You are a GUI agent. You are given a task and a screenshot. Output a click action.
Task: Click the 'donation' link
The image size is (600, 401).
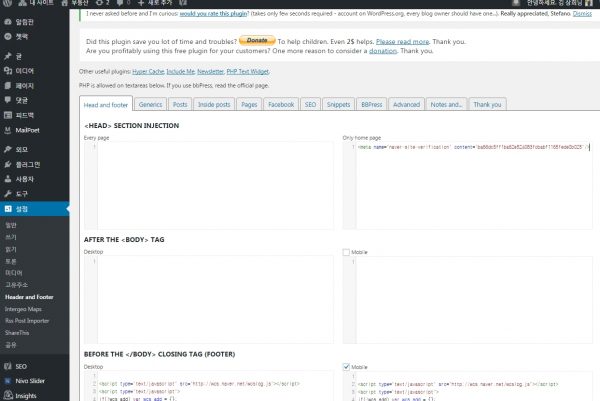coord(383,51)
